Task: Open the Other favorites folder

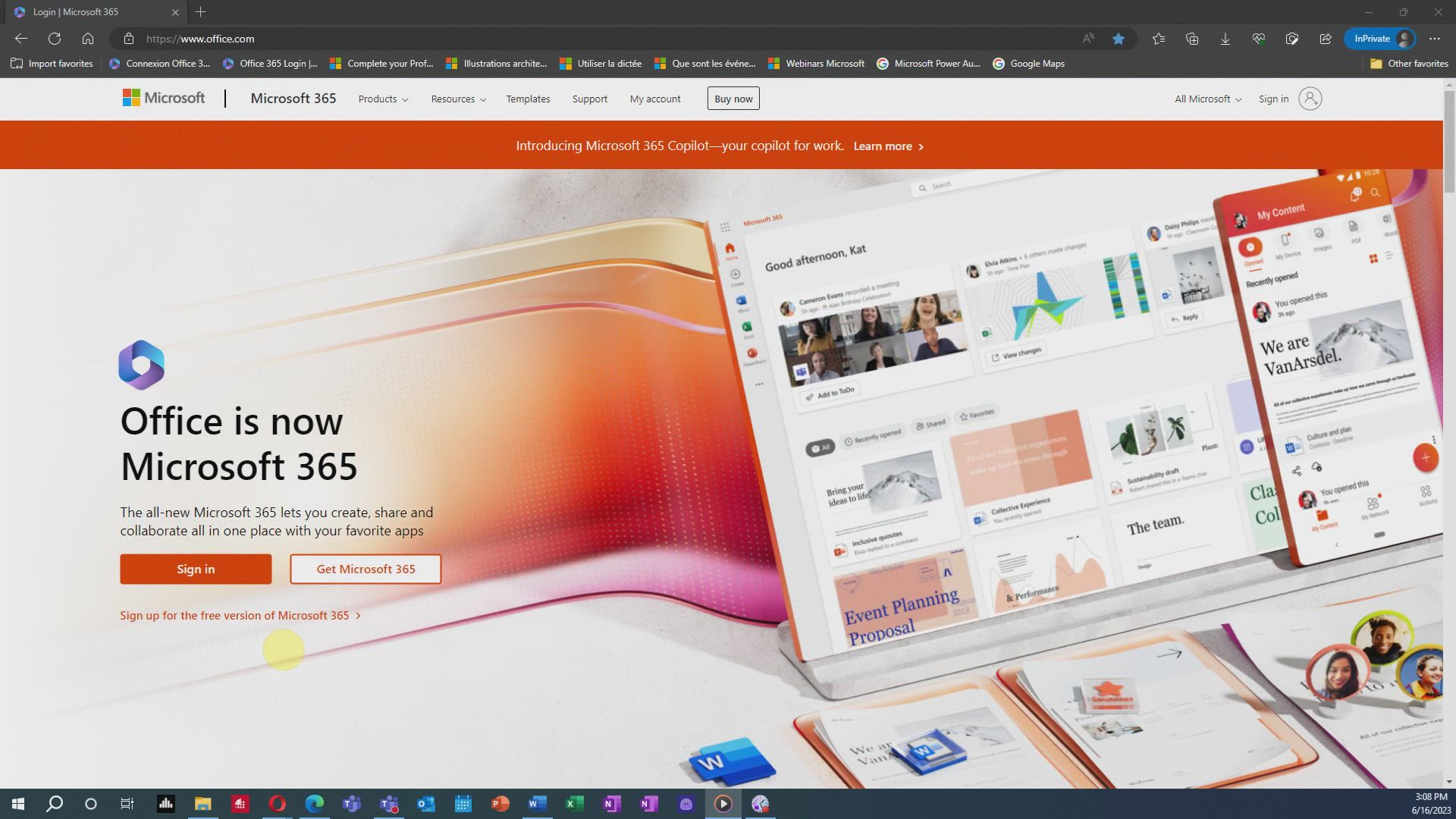Action: (1409, 64)
